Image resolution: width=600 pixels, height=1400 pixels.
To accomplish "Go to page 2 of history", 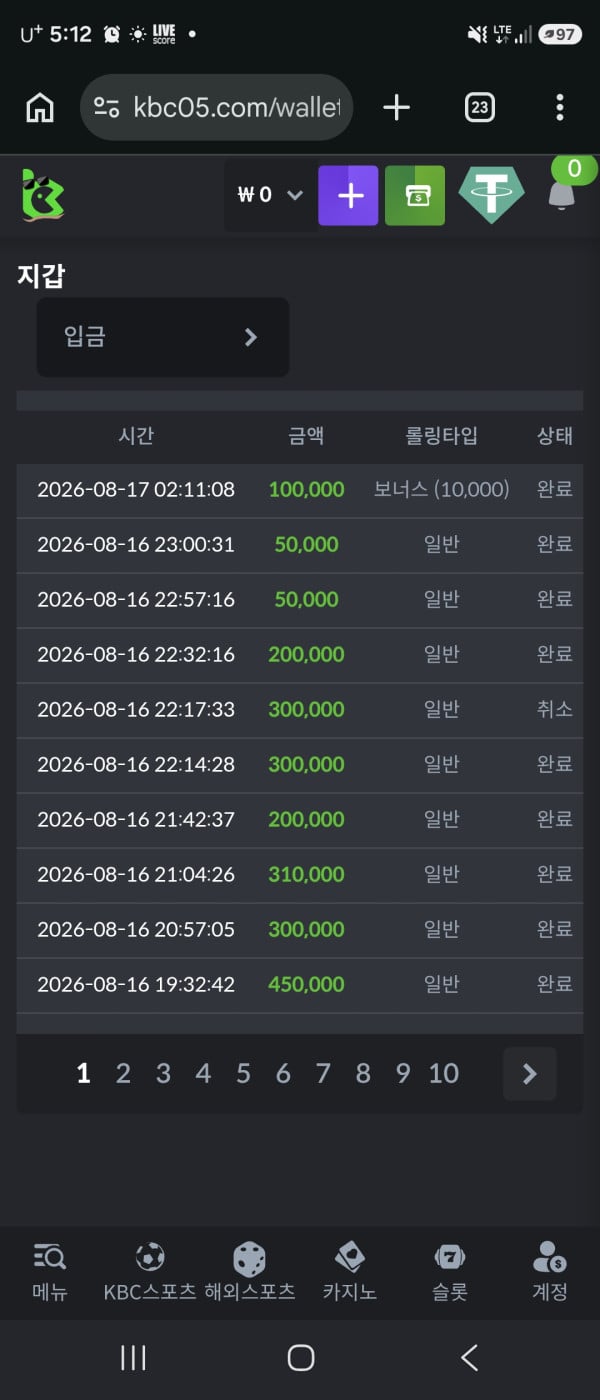I will [123, 1074].
